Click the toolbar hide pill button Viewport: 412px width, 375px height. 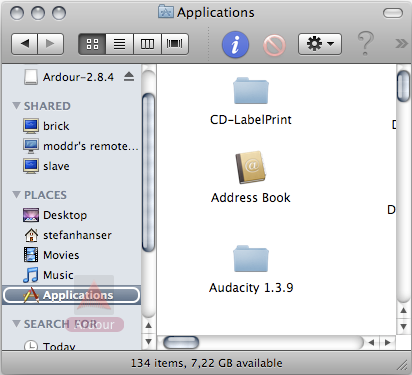(x=393, y=13)
